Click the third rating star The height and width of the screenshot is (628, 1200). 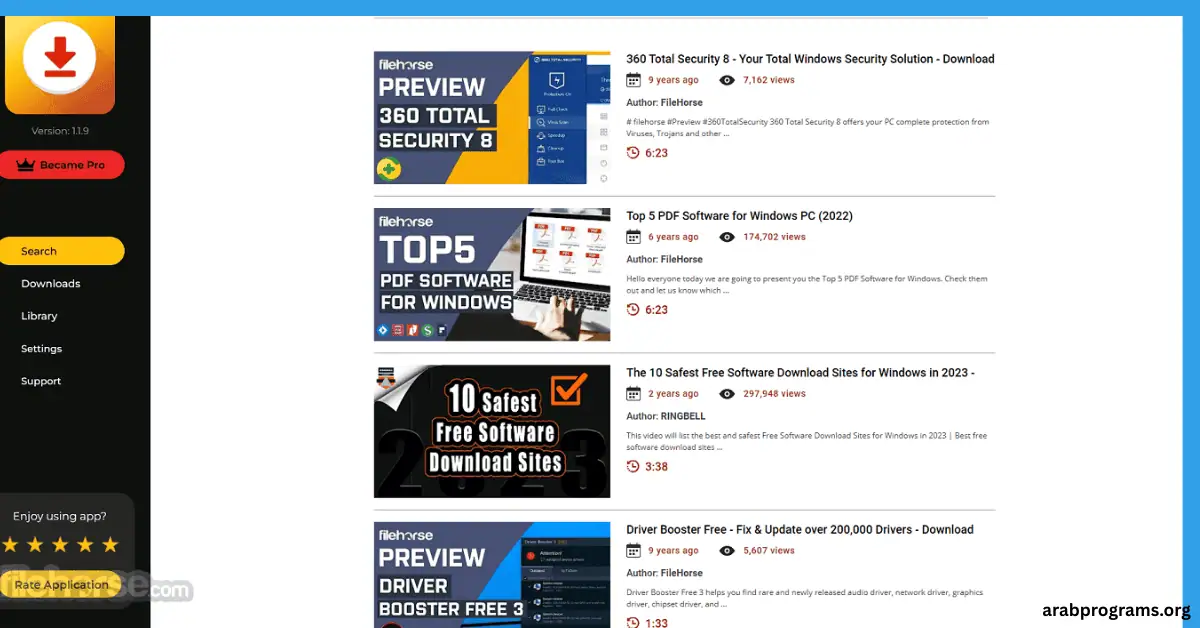tap(60, 545)
